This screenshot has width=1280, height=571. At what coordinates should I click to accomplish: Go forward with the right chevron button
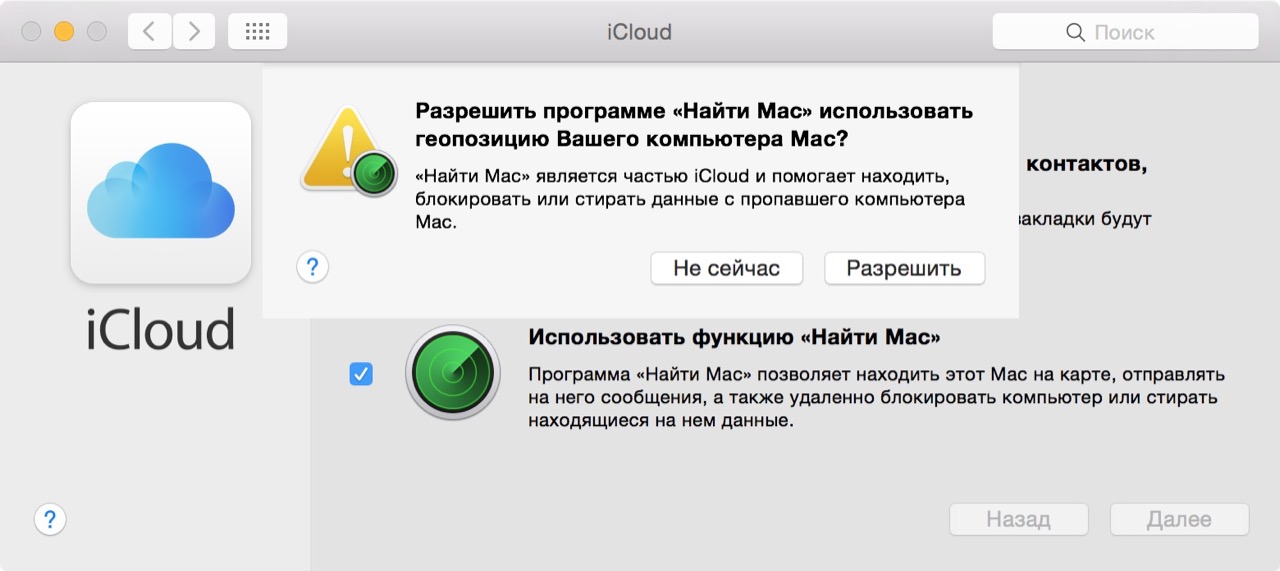[x=194, y=32]
